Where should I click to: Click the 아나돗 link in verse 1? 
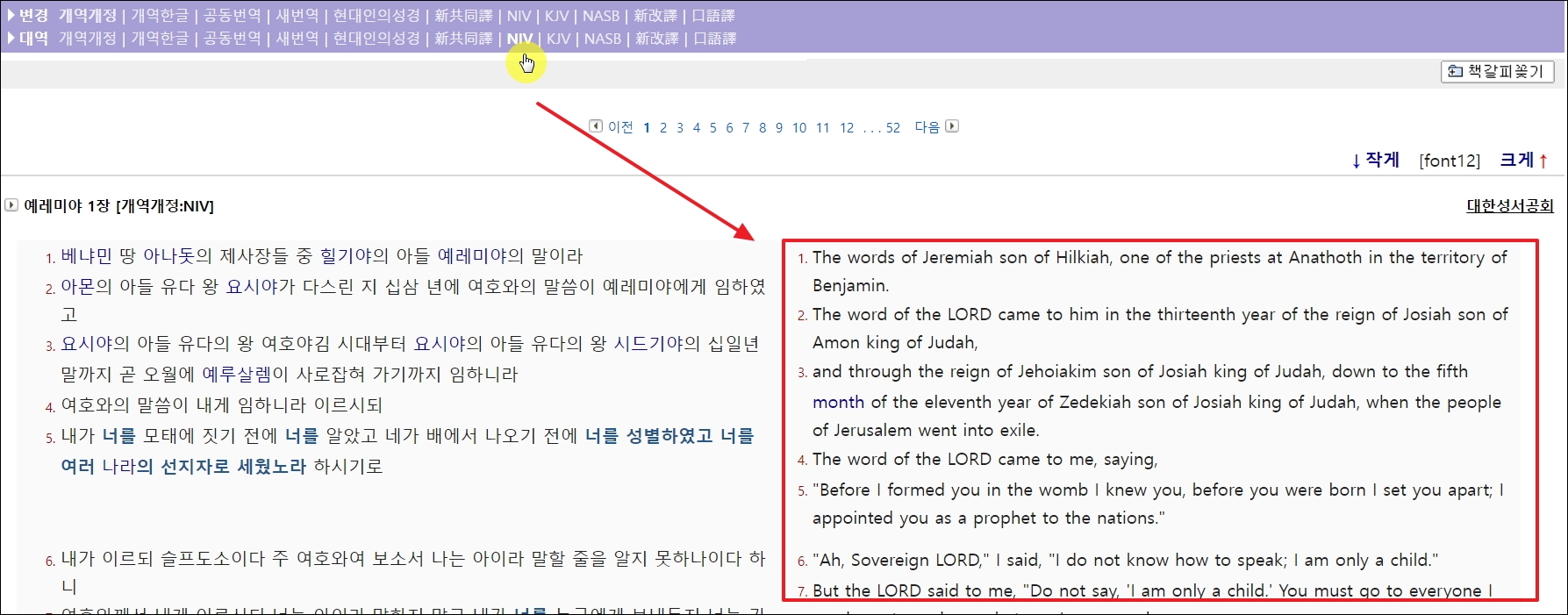pos(168,256)
